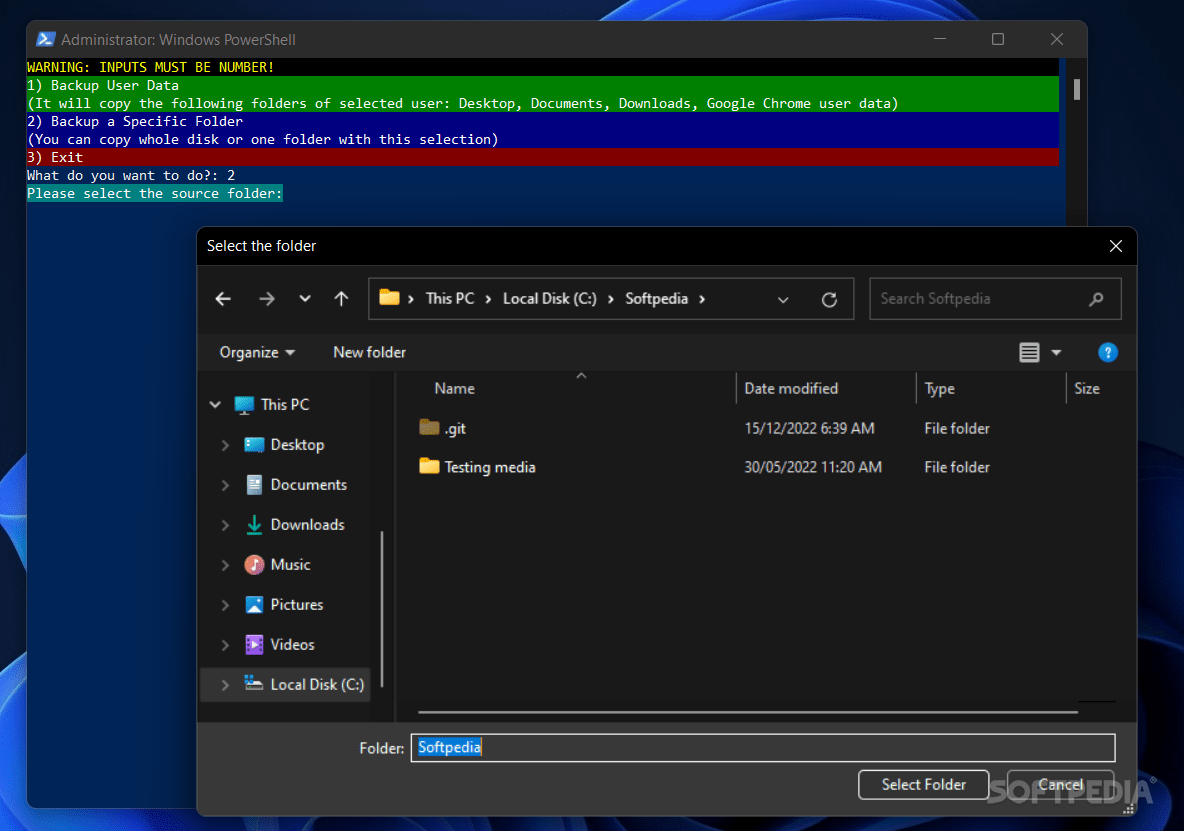
Task: Expand the Desktop tree node
Action: [225, 445]
